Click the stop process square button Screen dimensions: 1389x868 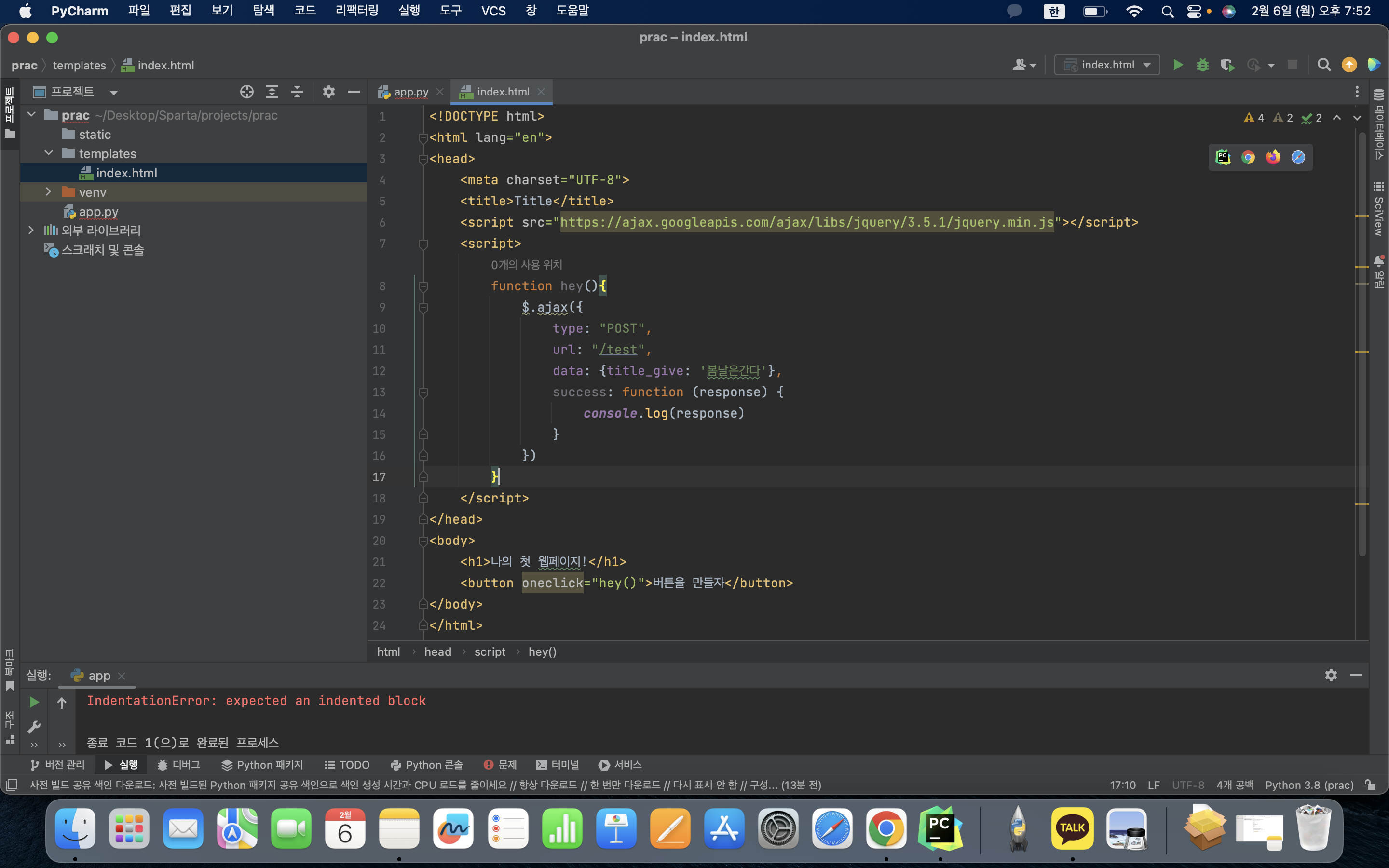1292,65
